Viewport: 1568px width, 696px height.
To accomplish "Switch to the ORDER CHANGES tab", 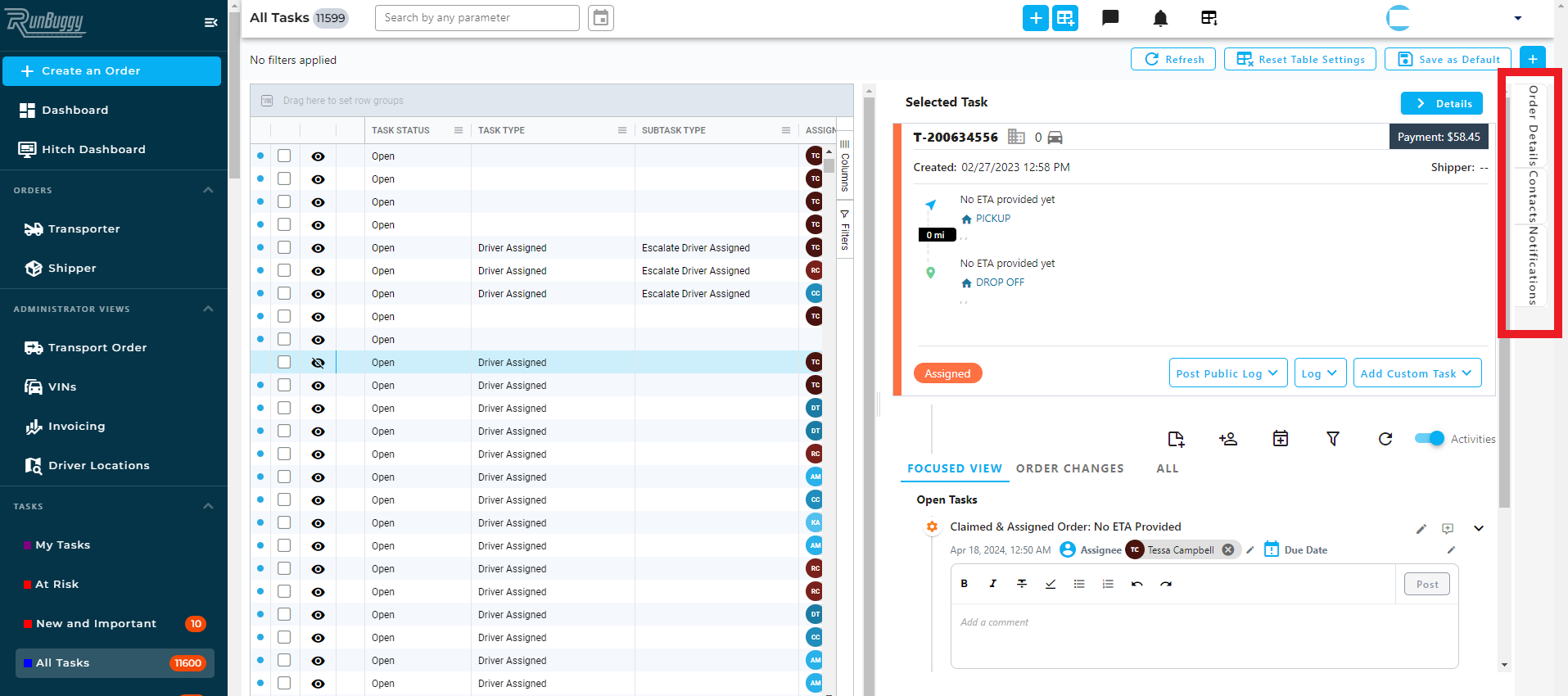I will click(1070, 468).
